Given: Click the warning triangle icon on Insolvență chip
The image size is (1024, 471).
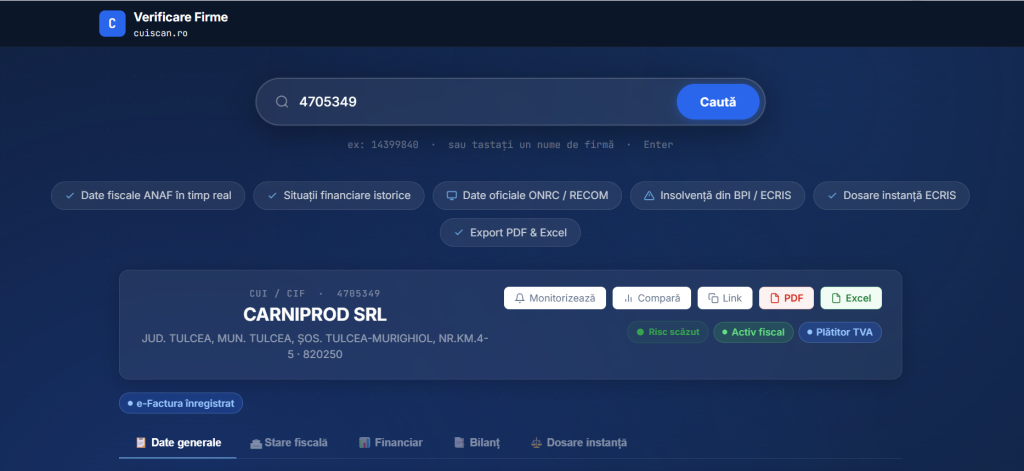Looking at the screenshot, I should [648, 195].
